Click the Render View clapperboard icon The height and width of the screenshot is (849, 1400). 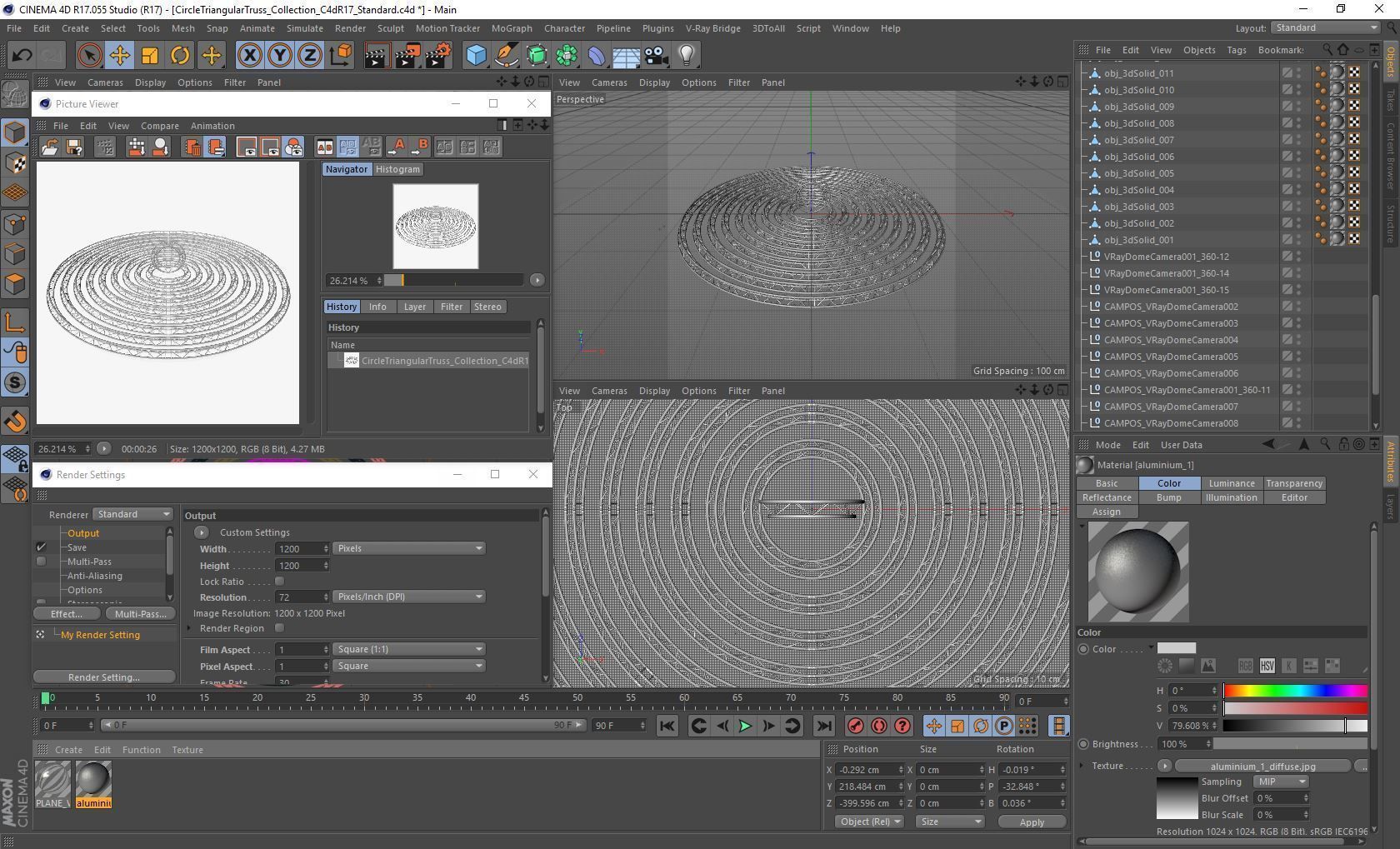coord(377,56)
